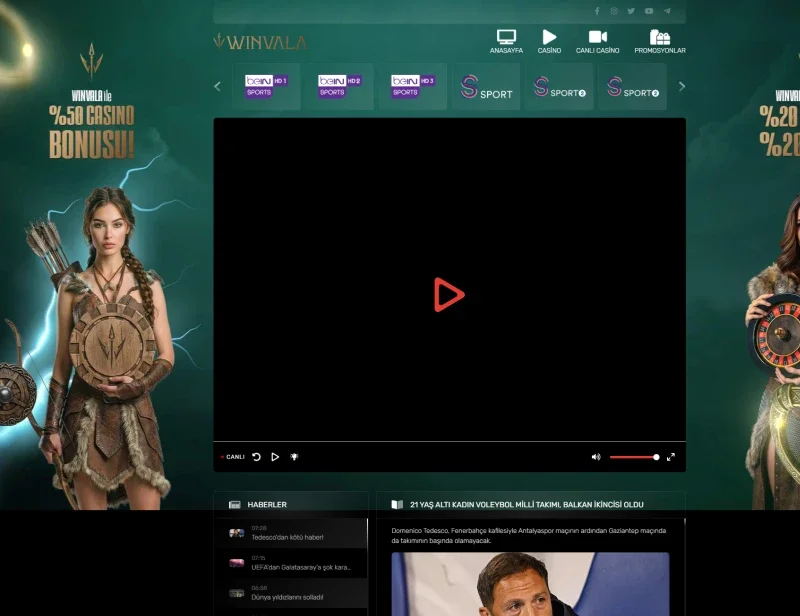Select beIN Sports HD 1 channel
Viewport: 800px width, 616px height.
pos(266,86)
